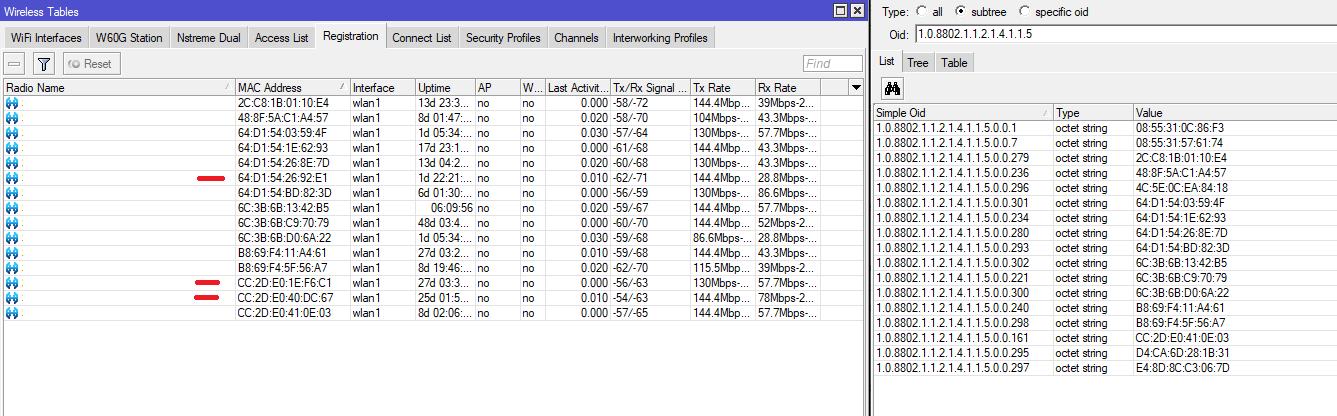This screenshot has height=416, width=1337.
Task: Sort by Interface column header
Action: (x=383, y=88)
